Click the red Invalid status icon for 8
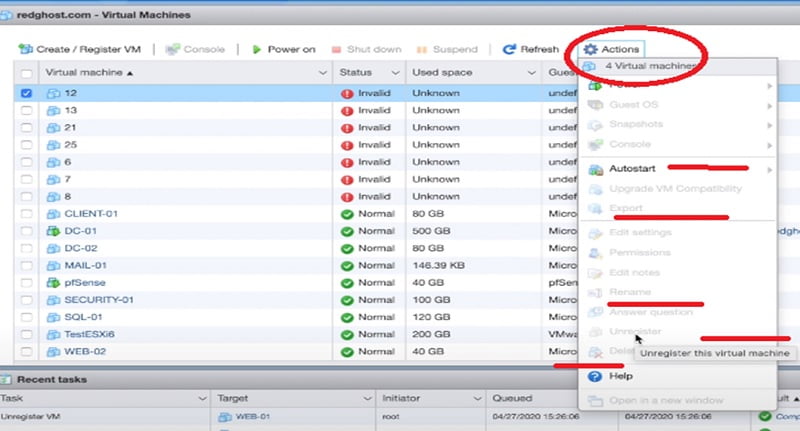Screen dimensions: 800x431 pyautogui.click(x=347, y=197)
